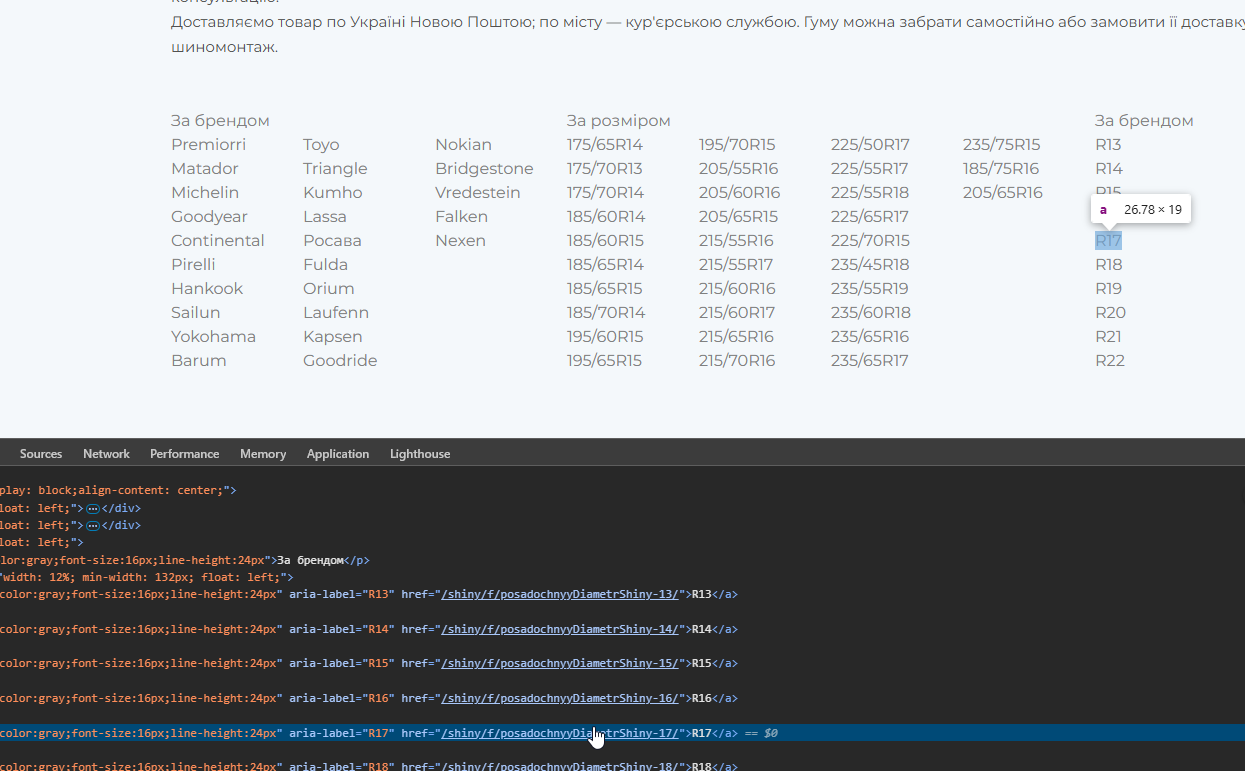The height and width of the screenshot is (771, 1245).
Task: Open the R18 diameter link on page
Action: point(1109,265)
